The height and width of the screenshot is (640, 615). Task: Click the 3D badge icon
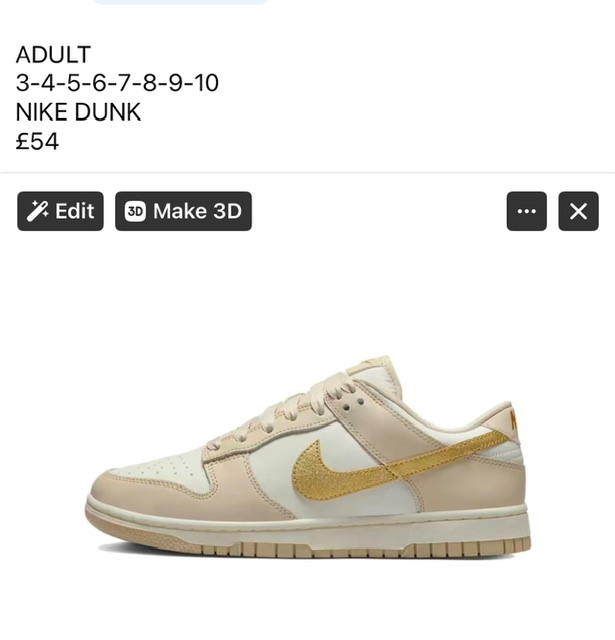pyautogui.click(x=135, y=211)
